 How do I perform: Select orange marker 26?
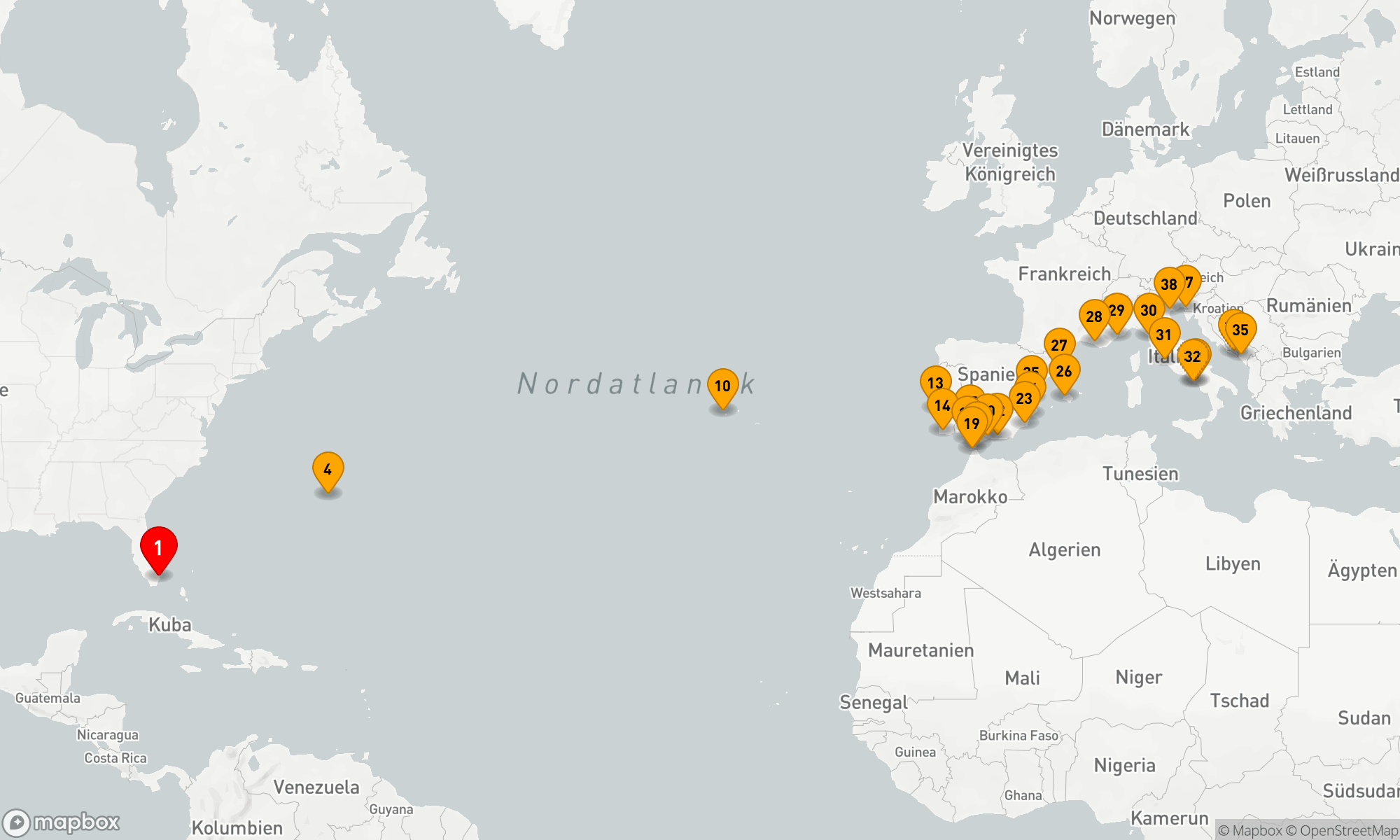[1064, 371]
